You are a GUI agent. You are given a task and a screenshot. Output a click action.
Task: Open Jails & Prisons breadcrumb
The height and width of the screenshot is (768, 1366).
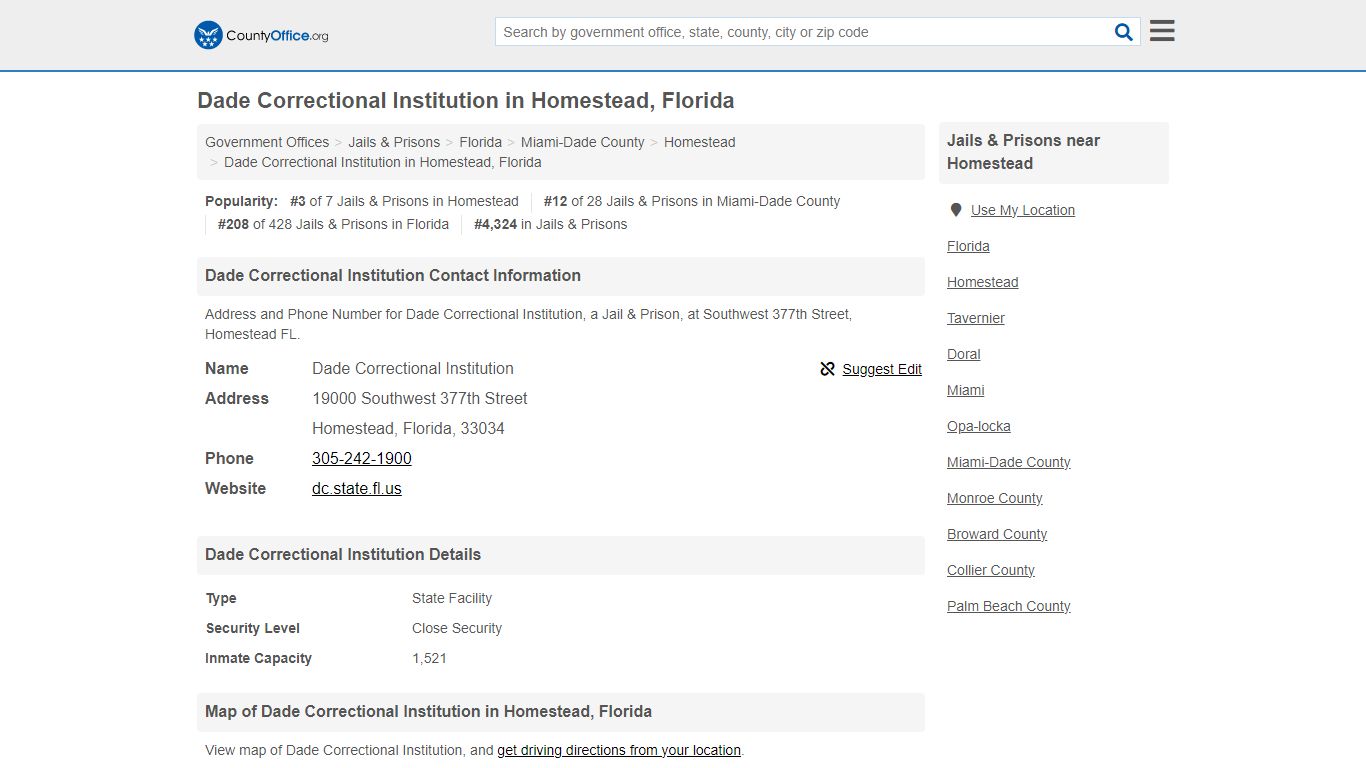pyautogui.click(x=394, y=142)
